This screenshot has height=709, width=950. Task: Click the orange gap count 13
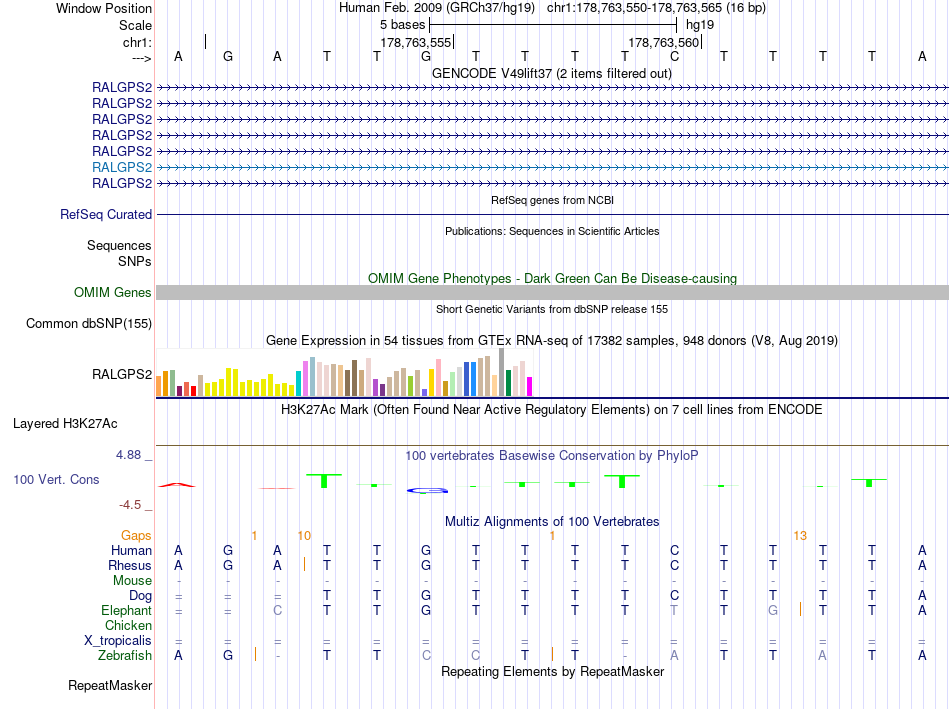[800, 536]
